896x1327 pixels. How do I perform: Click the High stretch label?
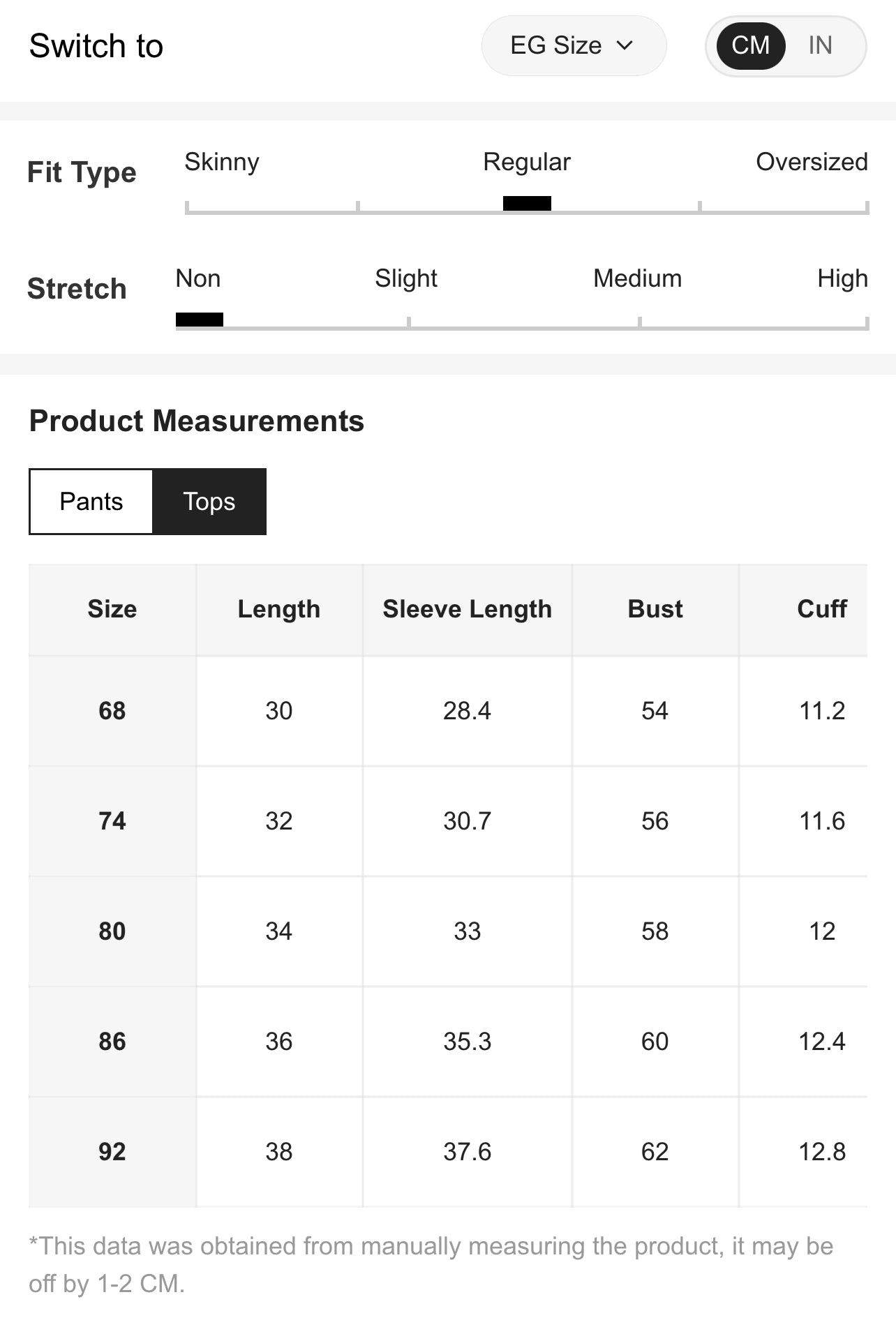coord(842,279)
